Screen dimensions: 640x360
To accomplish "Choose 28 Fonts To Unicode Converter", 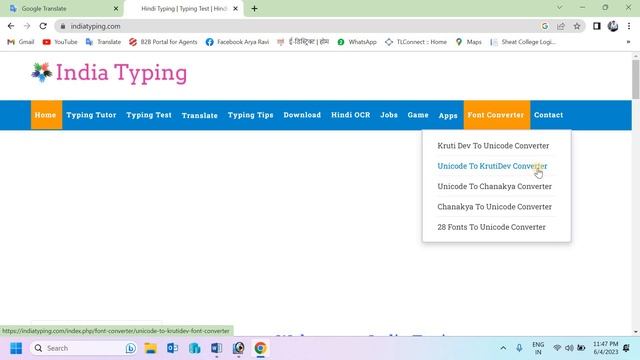I will point(491,227).
